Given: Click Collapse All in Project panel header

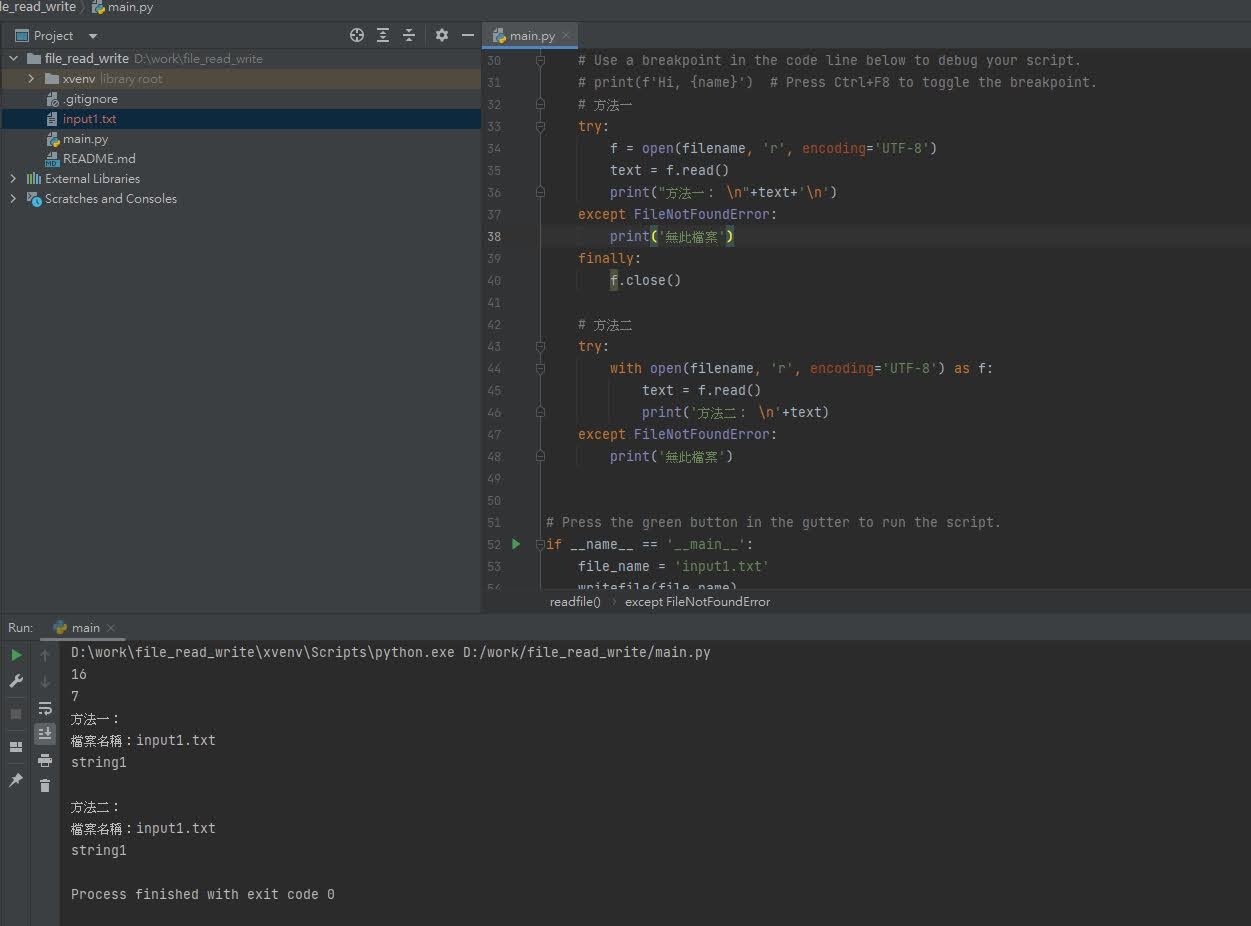Looking at the screenshot, I should [409, 35].
